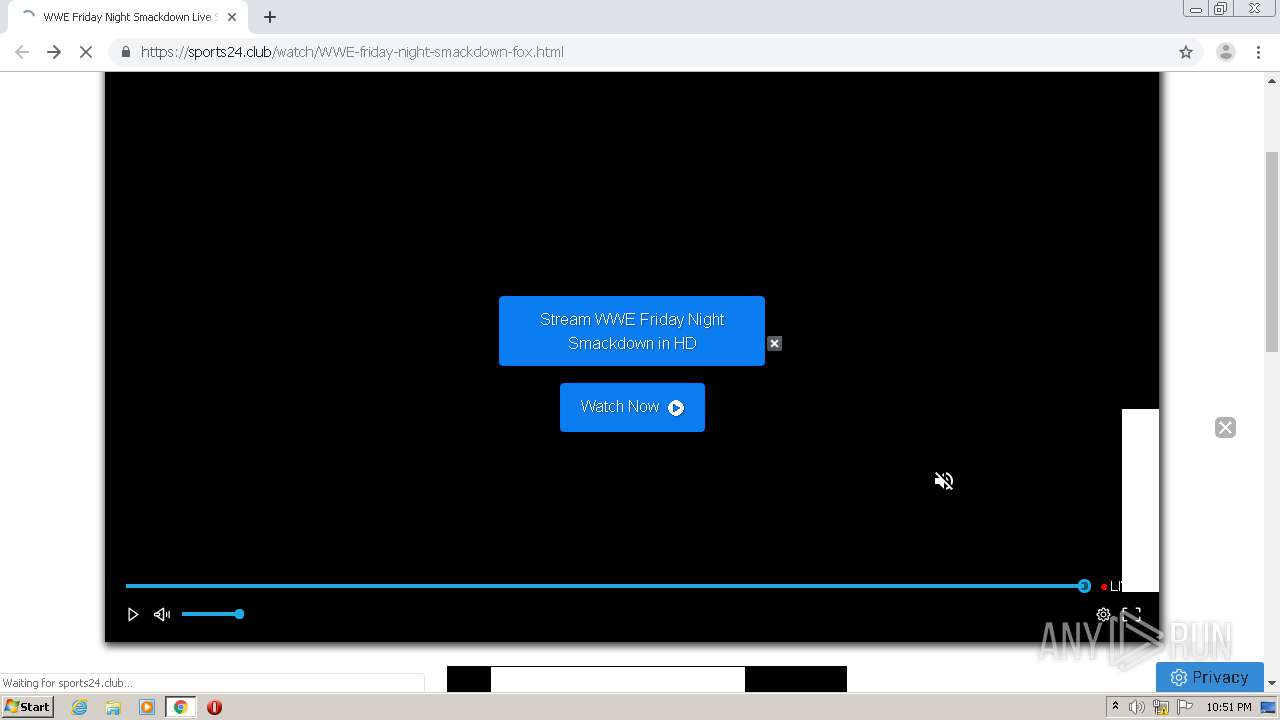Click the browser back arrow
Viewport: 1280px width, 720px height.
click(x=22, y=52)
